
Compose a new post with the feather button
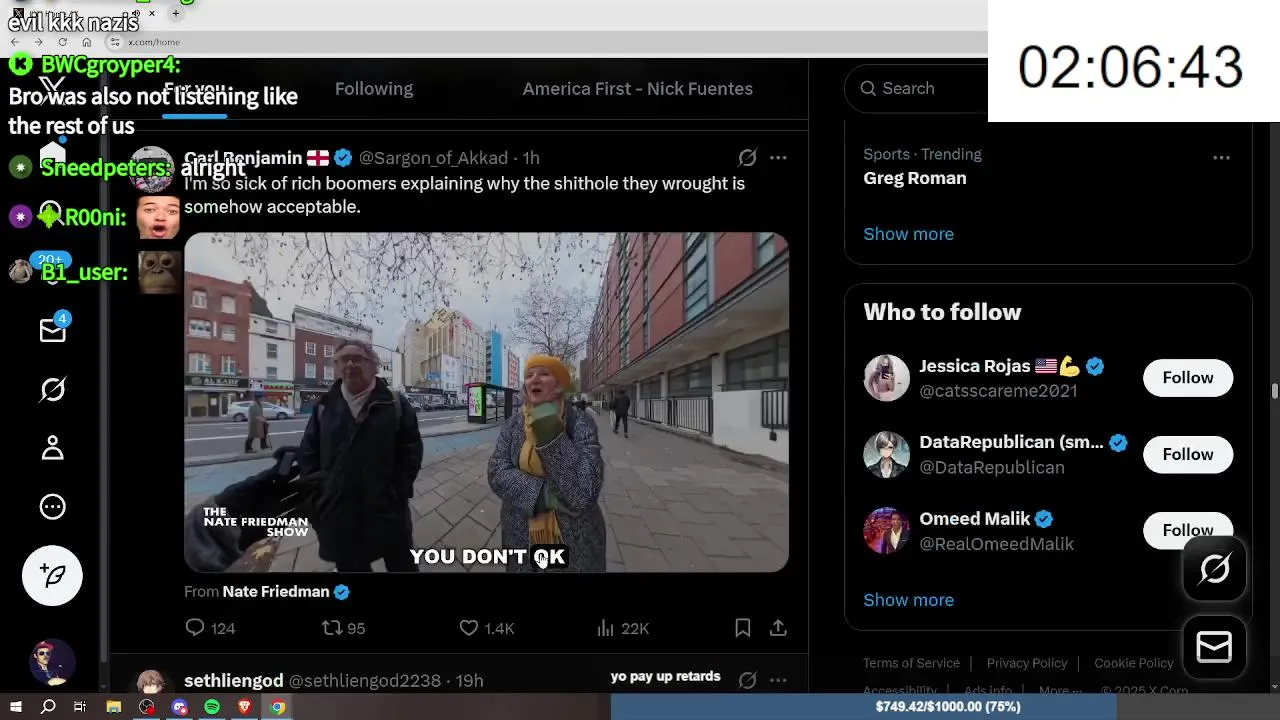point(52,575)
